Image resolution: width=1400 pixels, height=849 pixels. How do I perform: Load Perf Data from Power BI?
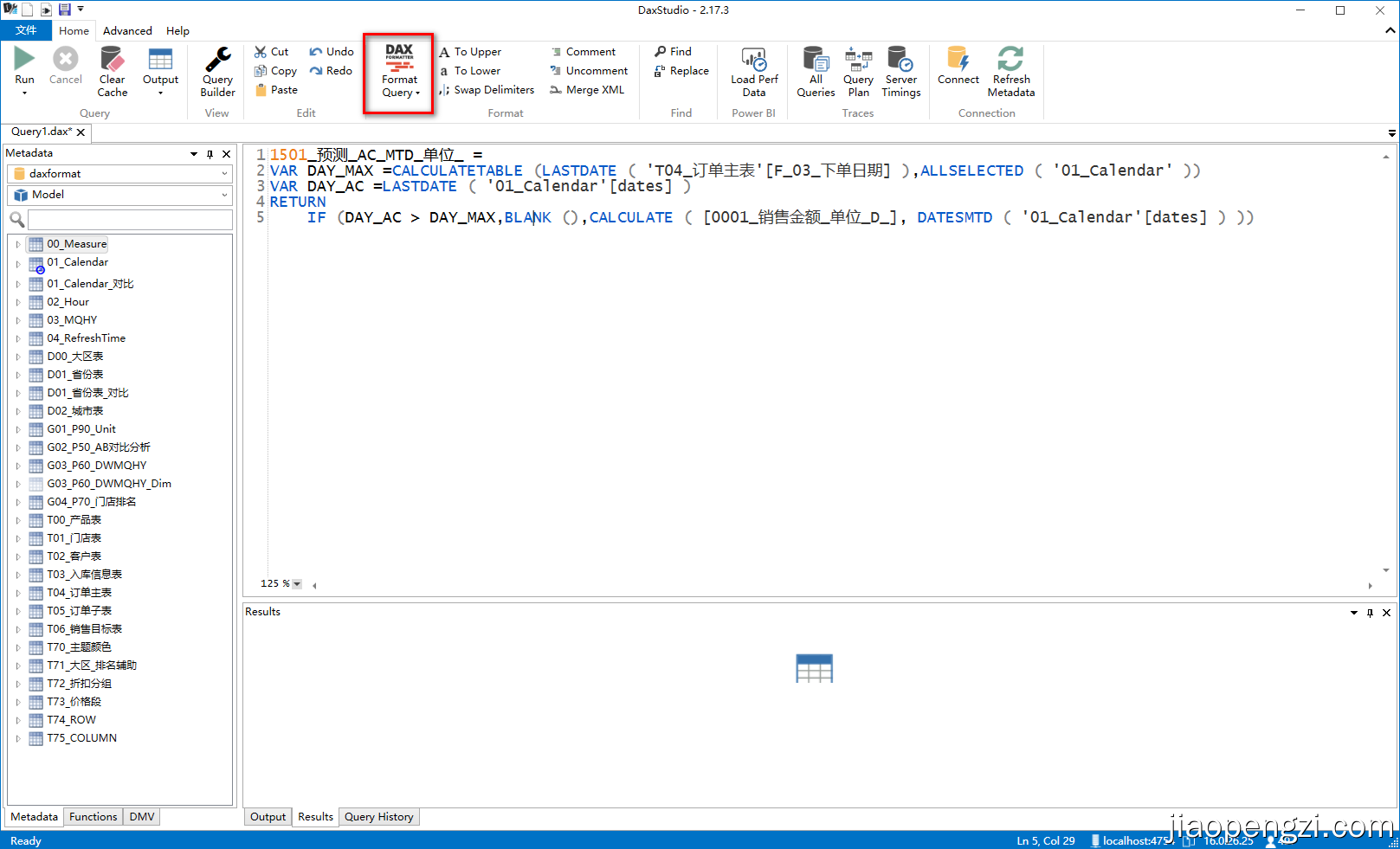click(x=754, y=71)
